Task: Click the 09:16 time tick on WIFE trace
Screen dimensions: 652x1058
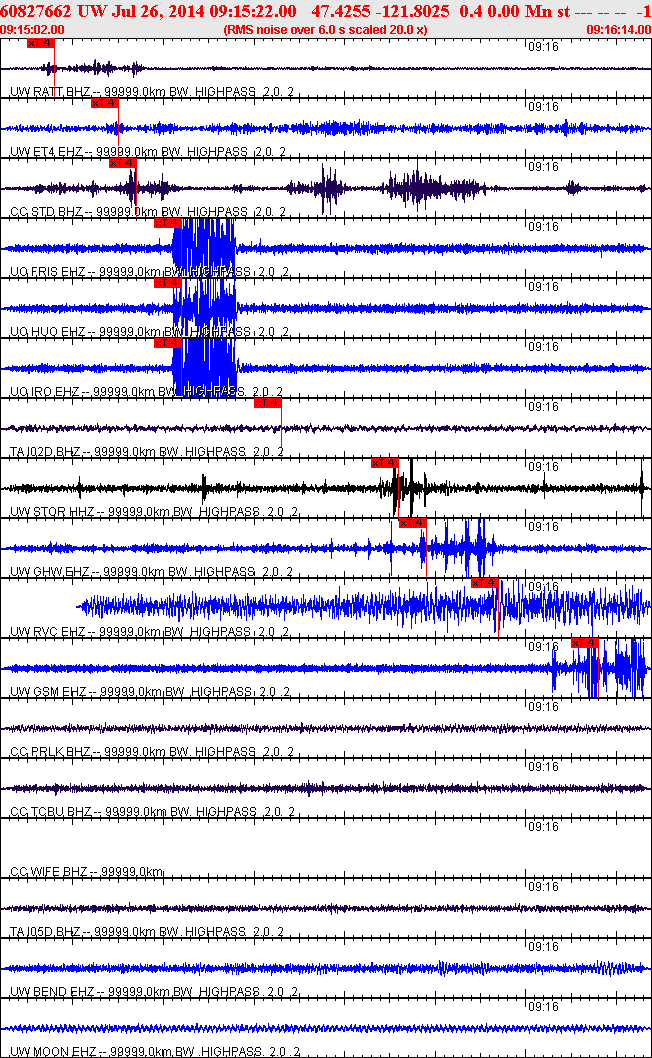Action: tap(543, 827)
